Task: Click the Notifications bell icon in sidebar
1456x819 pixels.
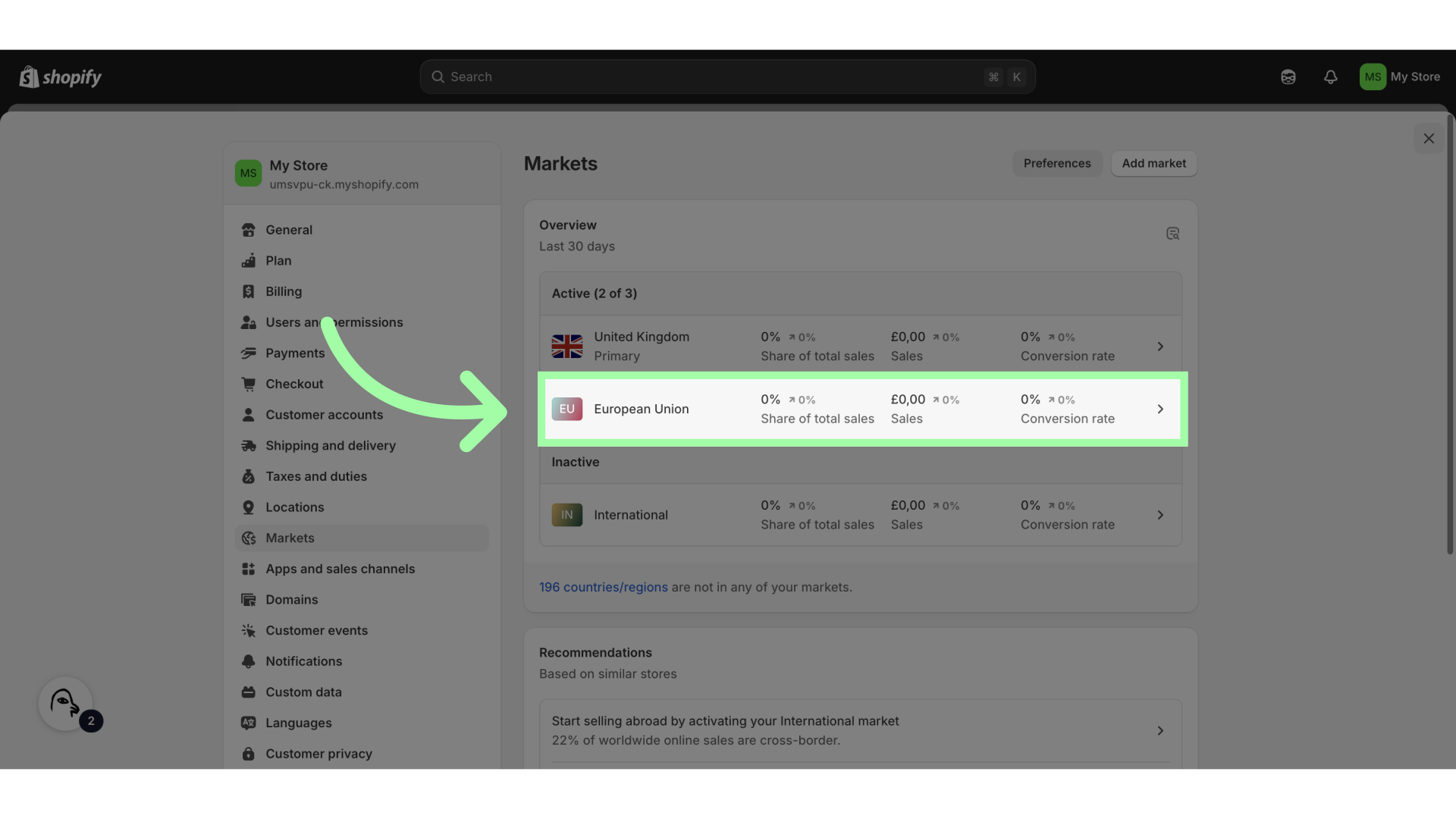Action: 248,662
